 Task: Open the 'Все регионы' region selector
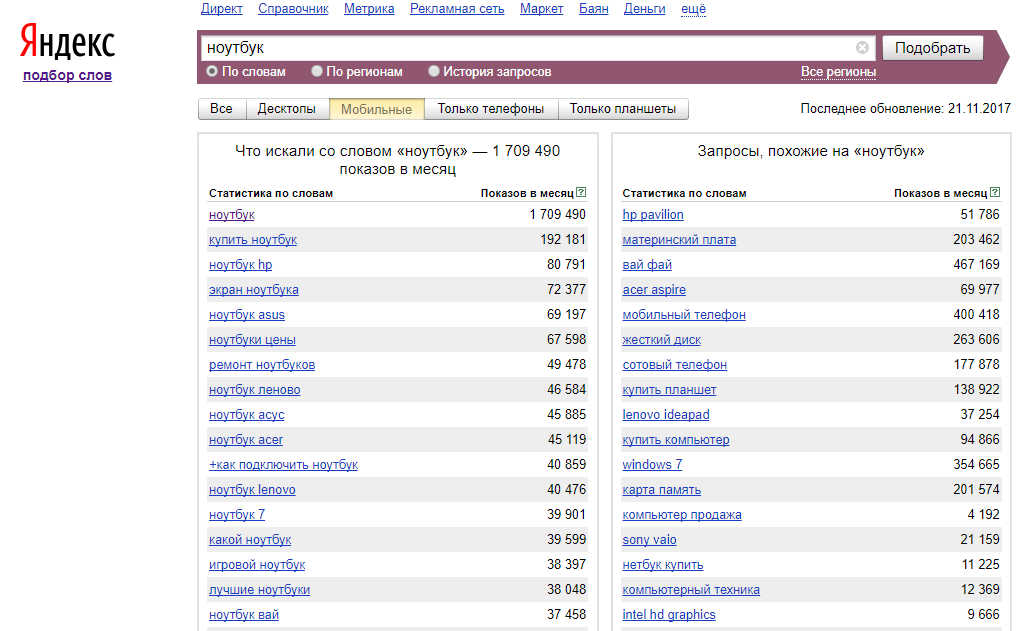[x=838, y=71]
